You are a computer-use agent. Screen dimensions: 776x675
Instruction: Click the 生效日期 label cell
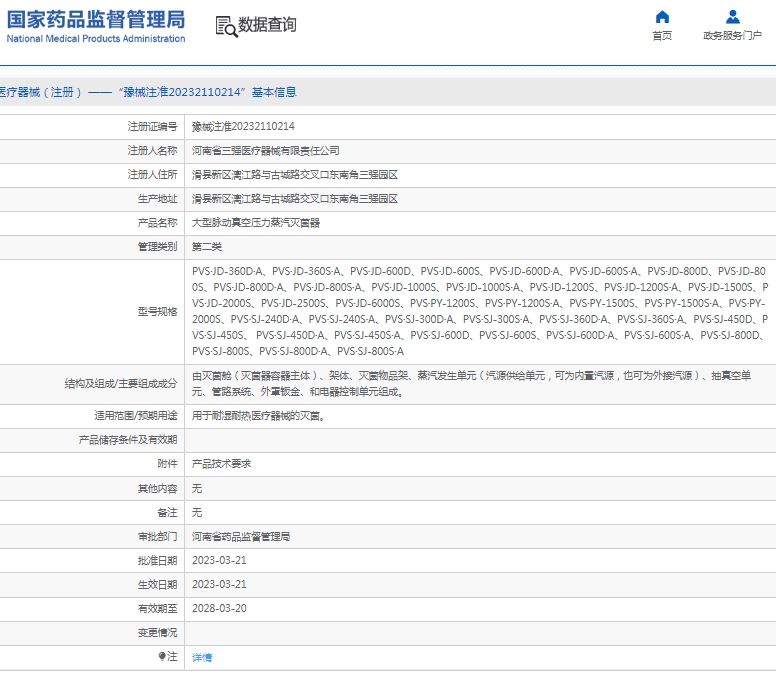click(92, 584)
